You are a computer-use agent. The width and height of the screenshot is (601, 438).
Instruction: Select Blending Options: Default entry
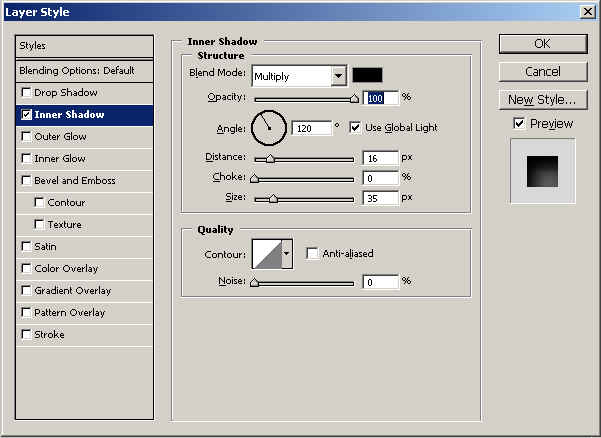point(84,71)
